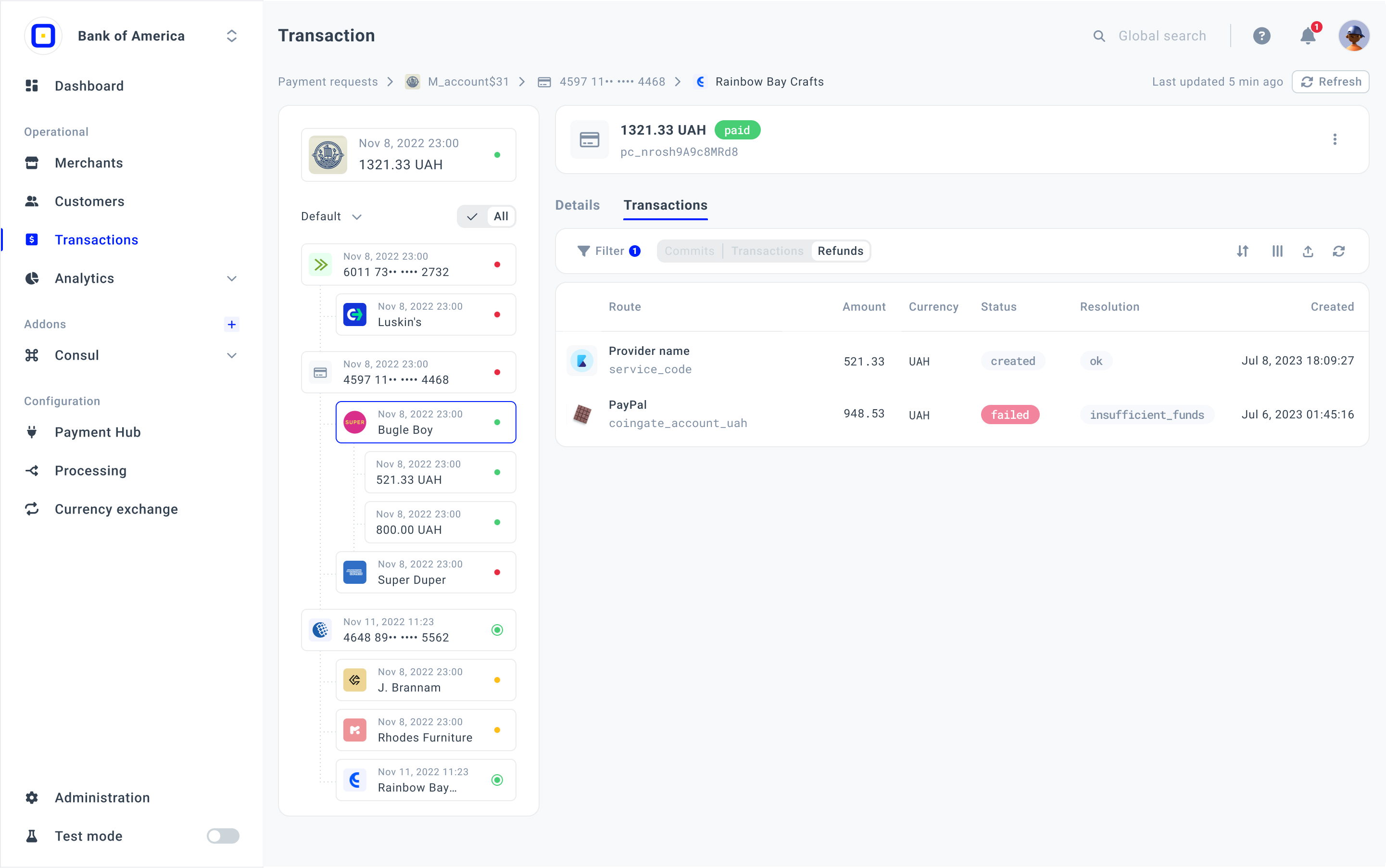Select the Super Duper tree item
1386x868 pixels.
426,572
